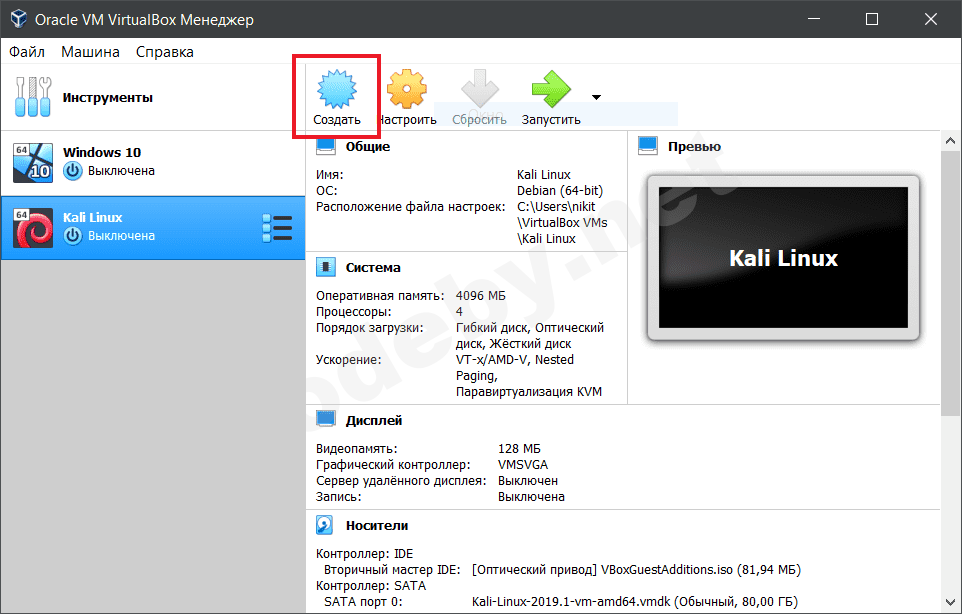
Task: Click the Система chip icon
Action: [326, 267]
